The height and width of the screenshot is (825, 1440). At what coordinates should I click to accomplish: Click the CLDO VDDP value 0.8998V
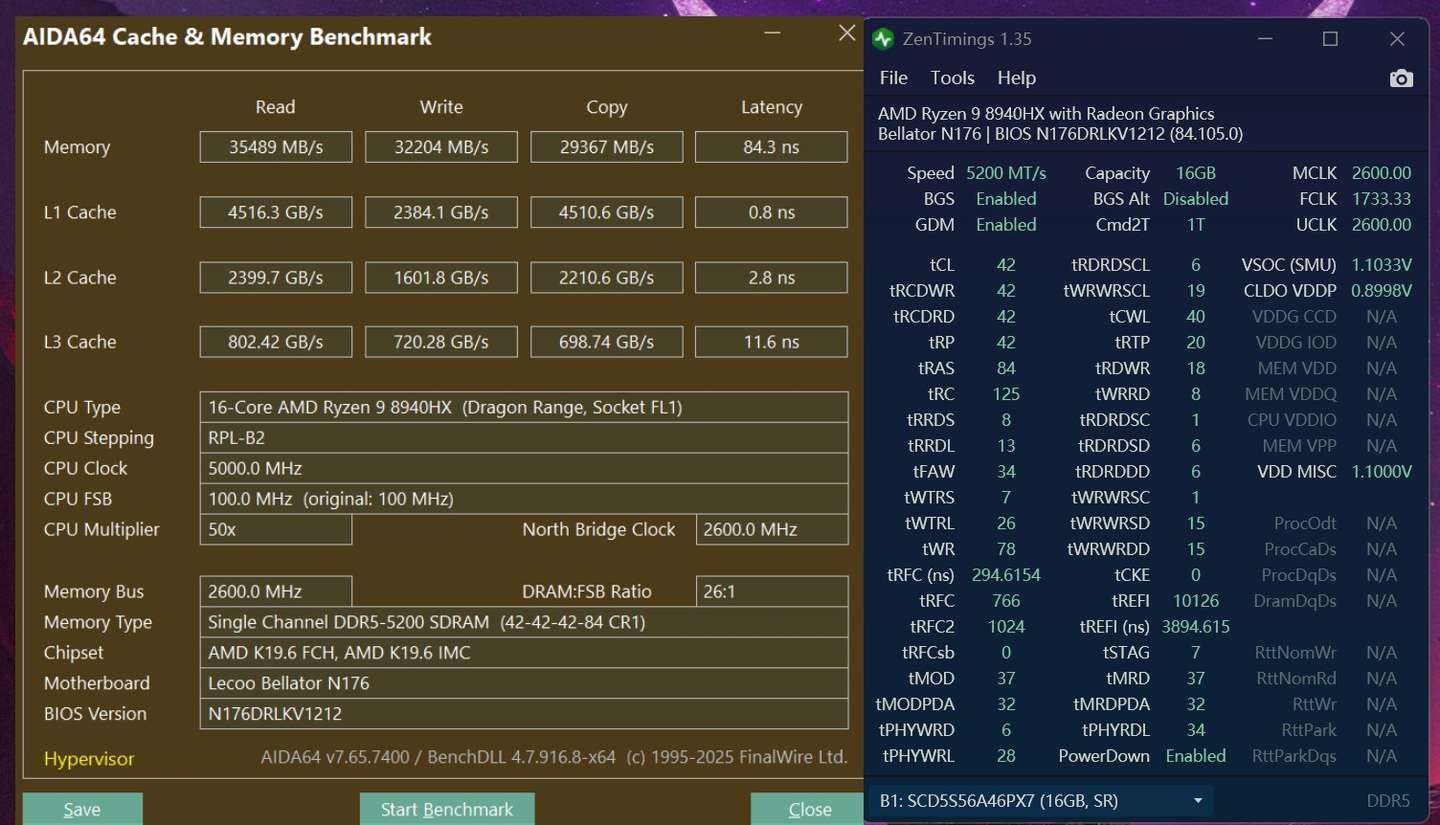1381,291
